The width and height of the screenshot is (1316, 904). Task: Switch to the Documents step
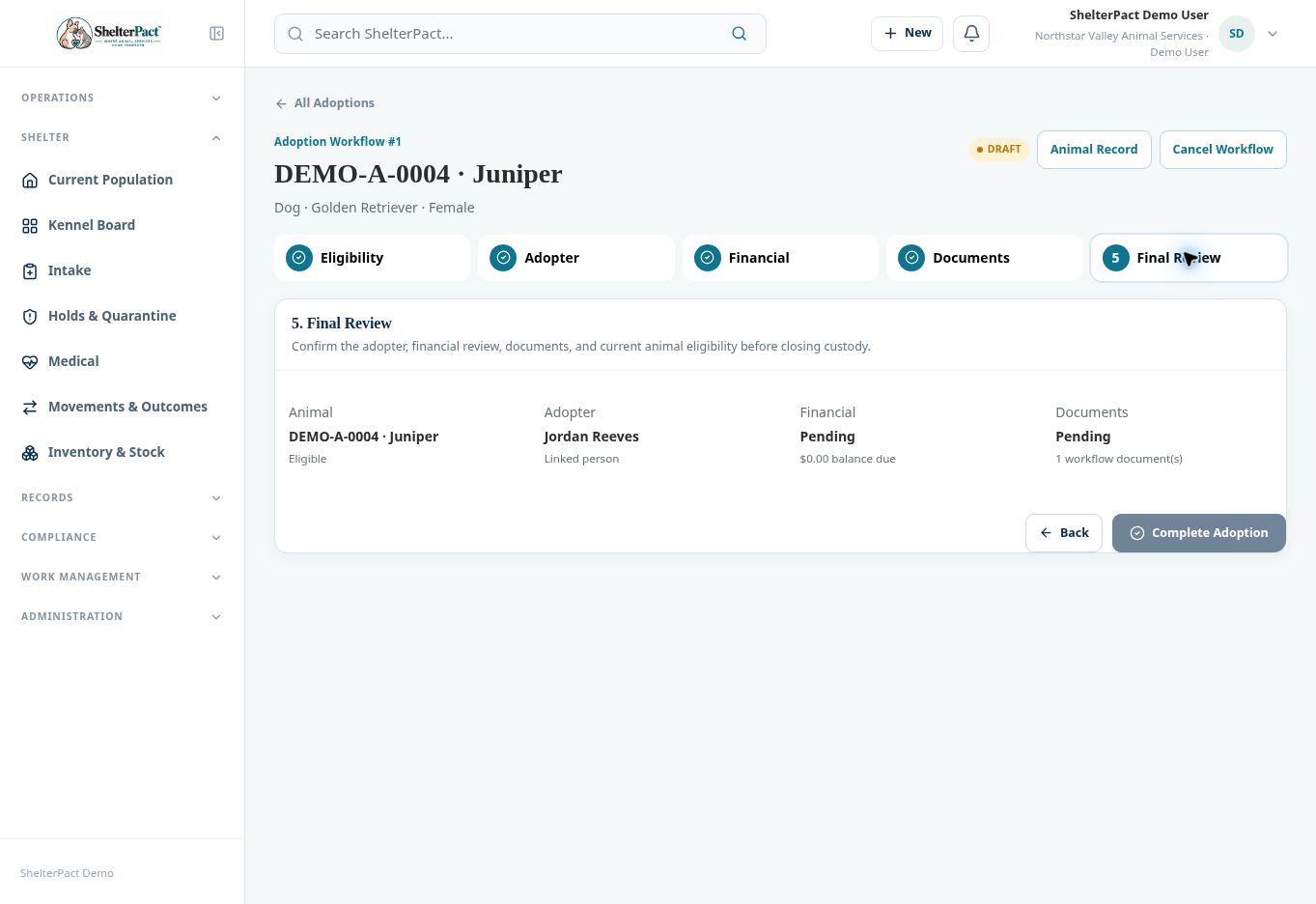pyautogui.click(x=985, y=258)
